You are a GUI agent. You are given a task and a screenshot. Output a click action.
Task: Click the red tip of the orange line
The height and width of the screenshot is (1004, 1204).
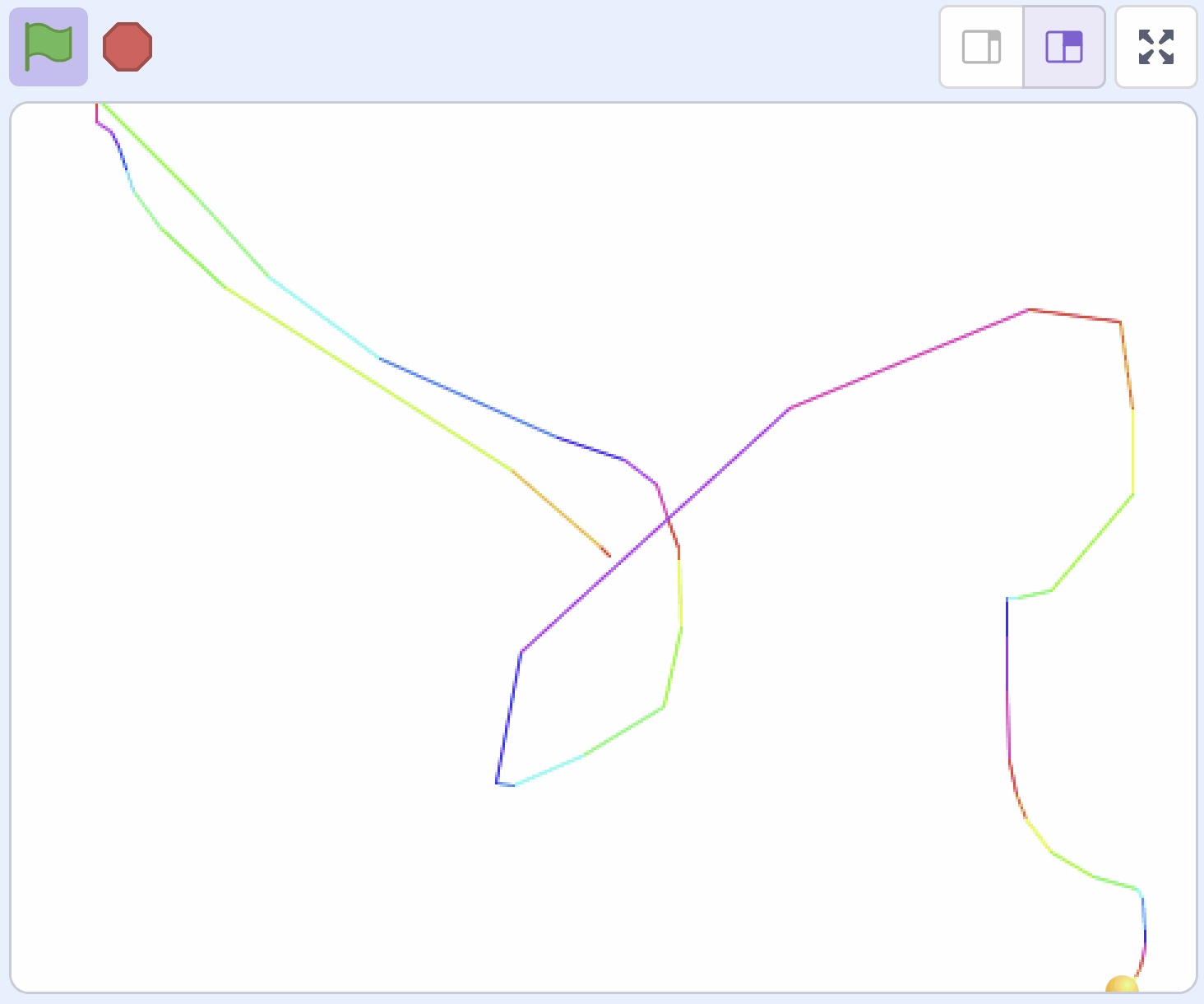[x=608, y=554]
